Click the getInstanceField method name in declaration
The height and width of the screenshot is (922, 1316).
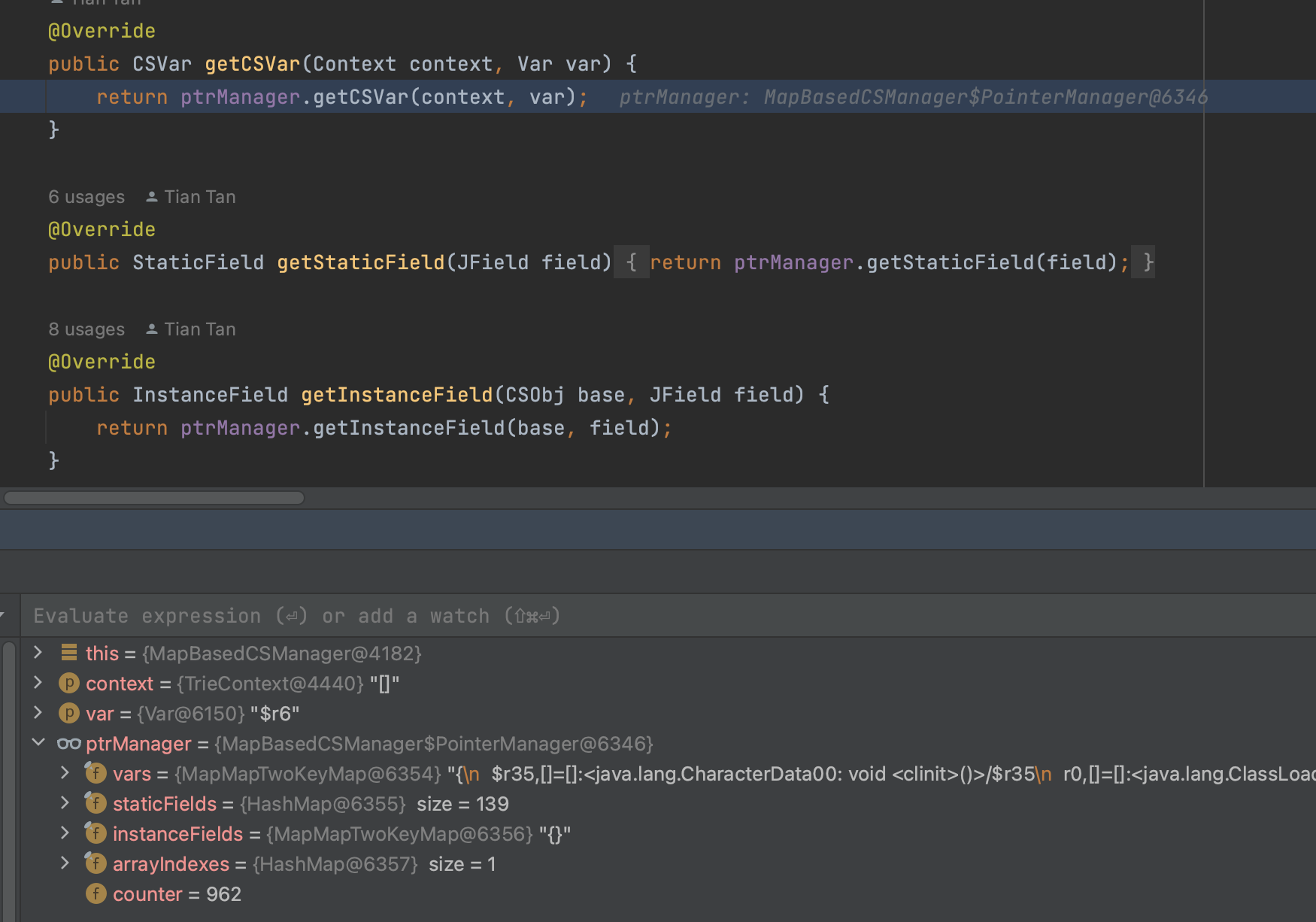(x=397, y=395)
